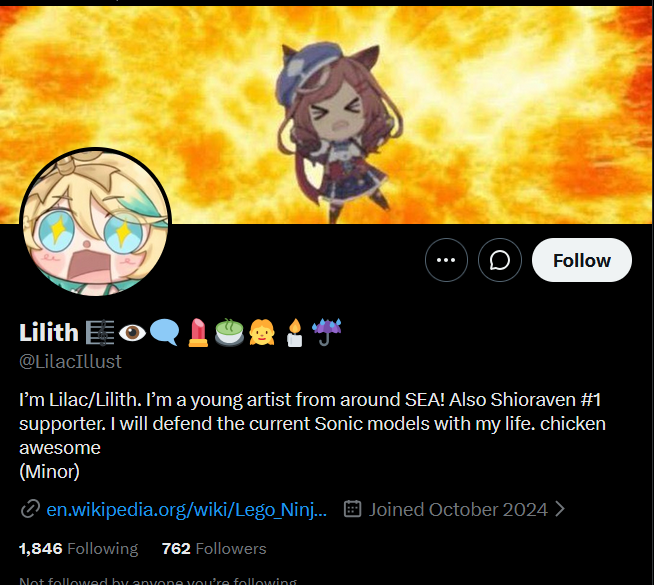
Task: View the 1,846 Following list
Action: point(78,549)
